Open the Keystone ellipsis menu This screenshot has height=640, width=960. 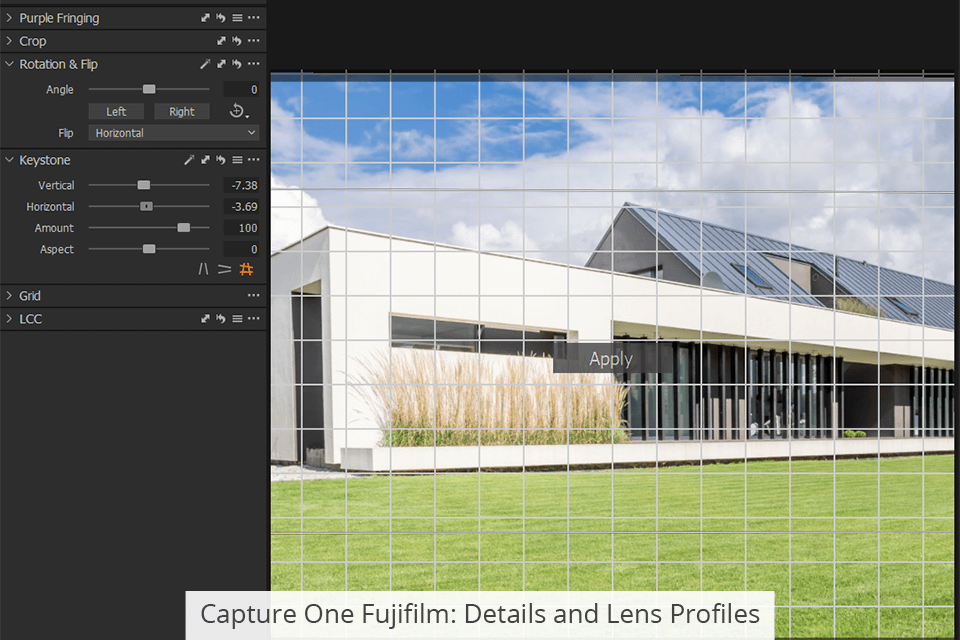(x=253, y=160)
